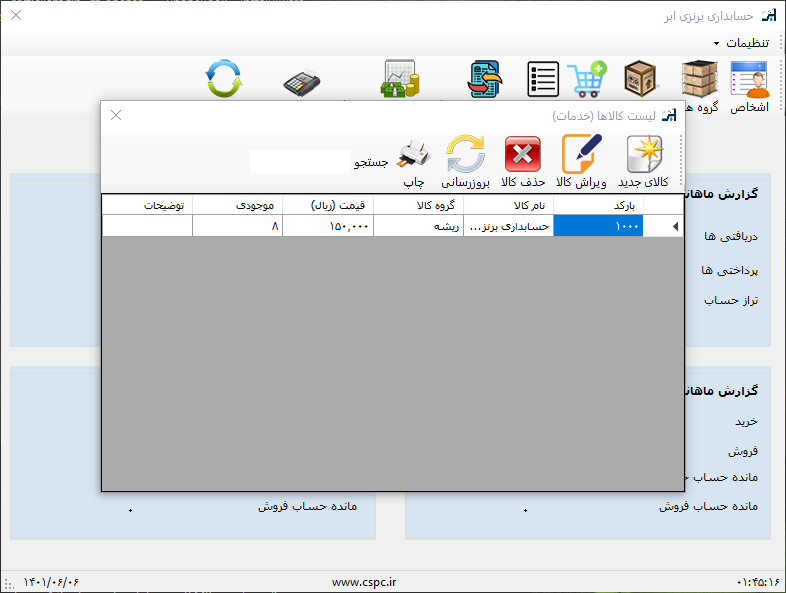The width and height of the screenshot is (786, 593).
Task: Open the تنظیمات settings menu
Action: [x=744, y=43]
